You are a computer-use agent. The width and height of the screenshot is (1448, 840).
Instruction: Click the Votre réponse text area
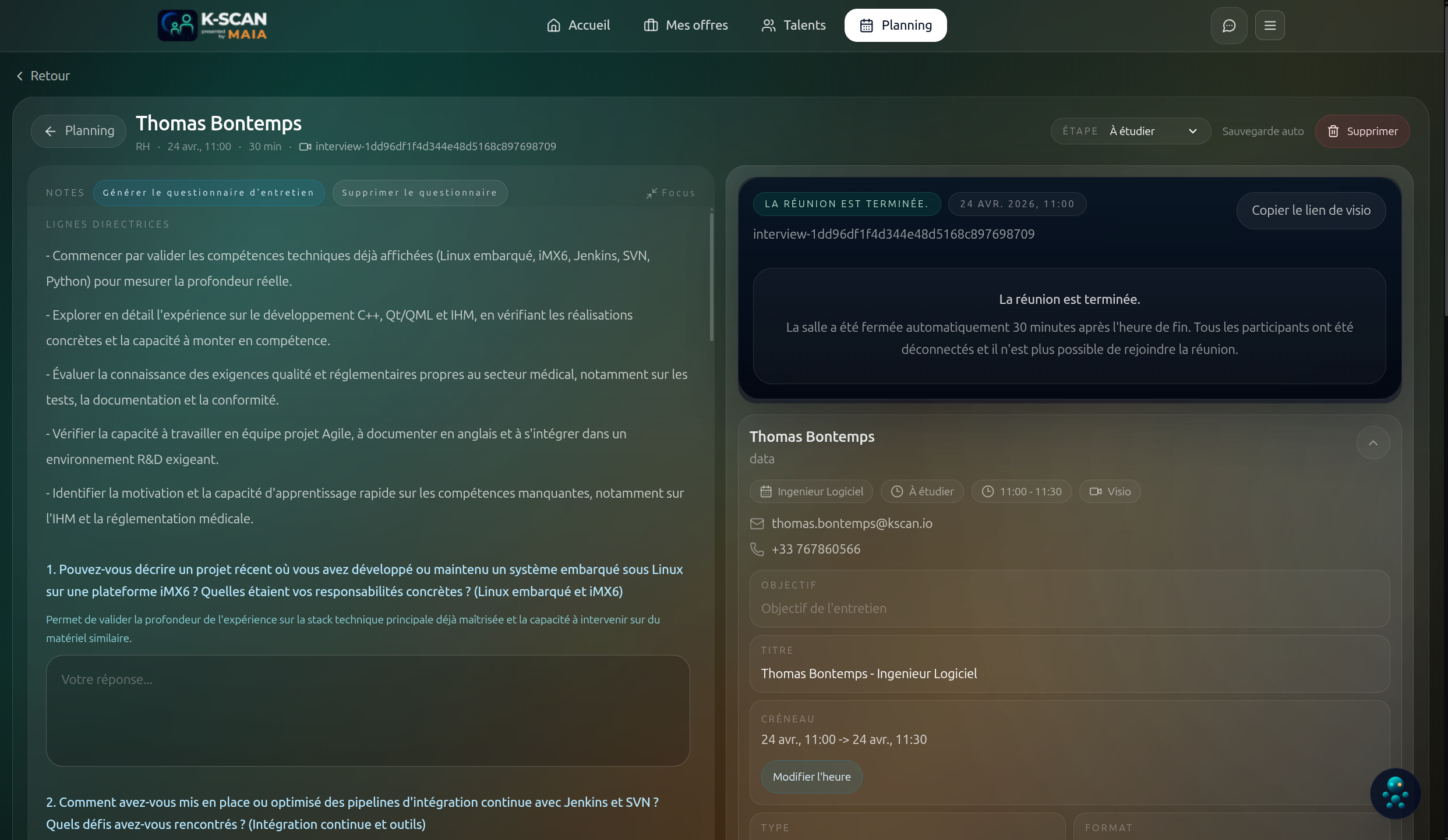click(x=368, y=710)
